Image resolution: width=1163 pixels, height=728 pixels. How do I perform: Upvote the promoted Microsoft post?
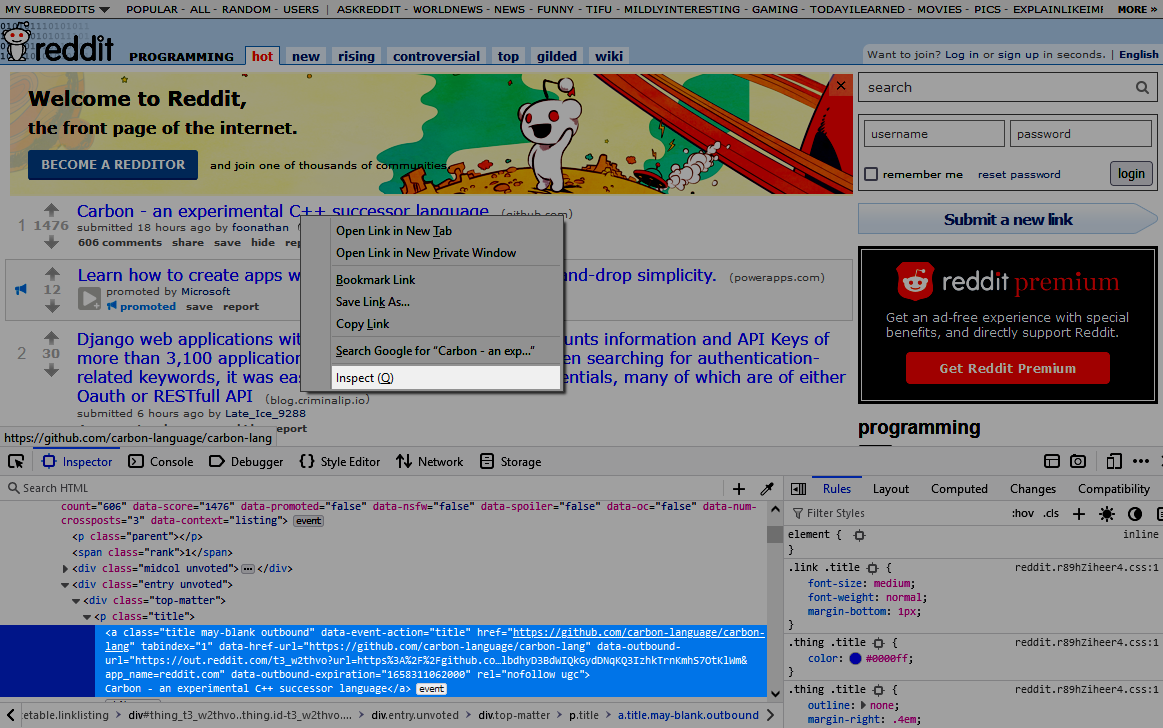[x=52, y=274]
